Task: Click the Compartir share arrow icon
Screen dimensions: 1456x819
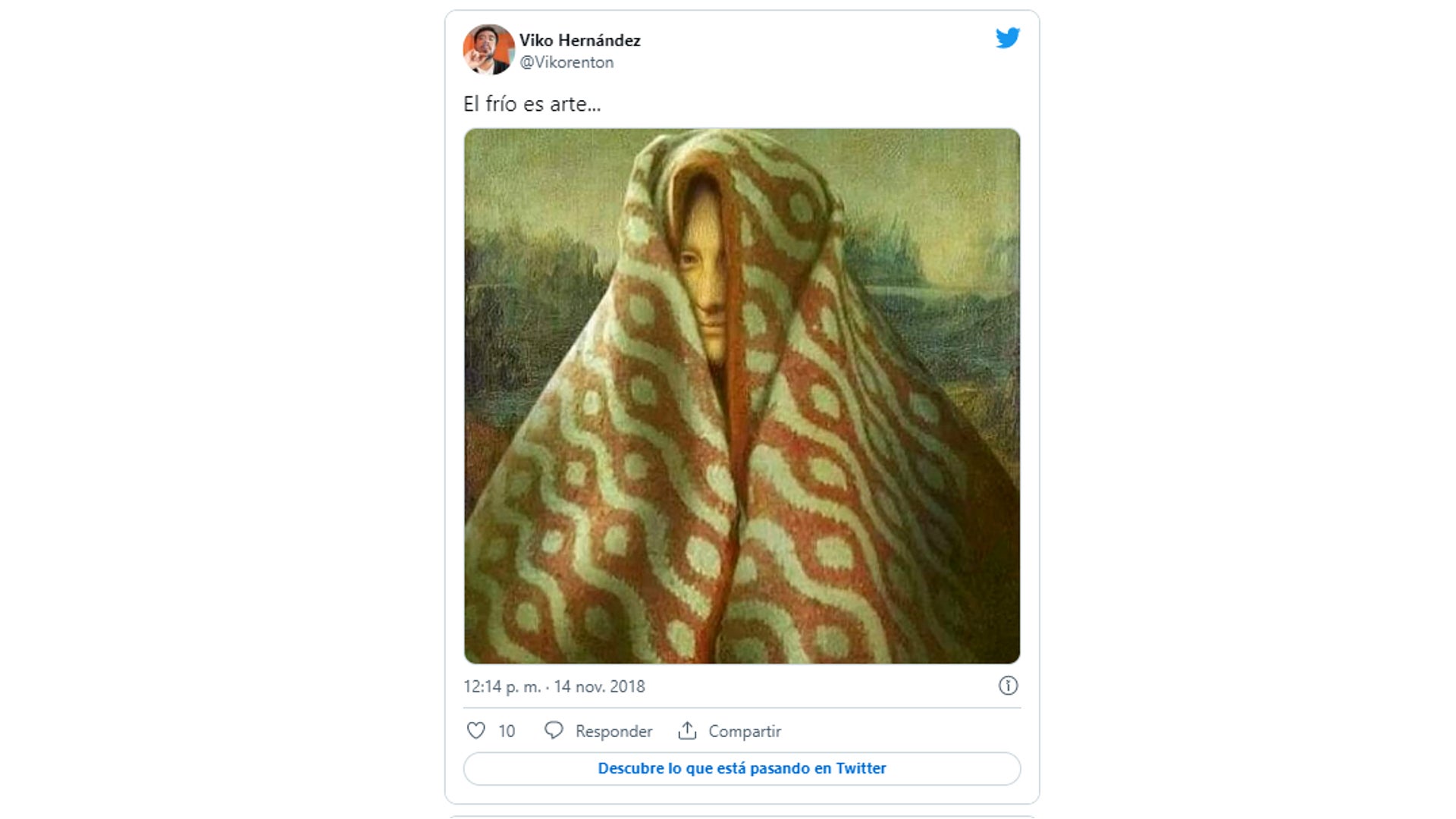Action: pyautogui.click(x=689, y=730)
